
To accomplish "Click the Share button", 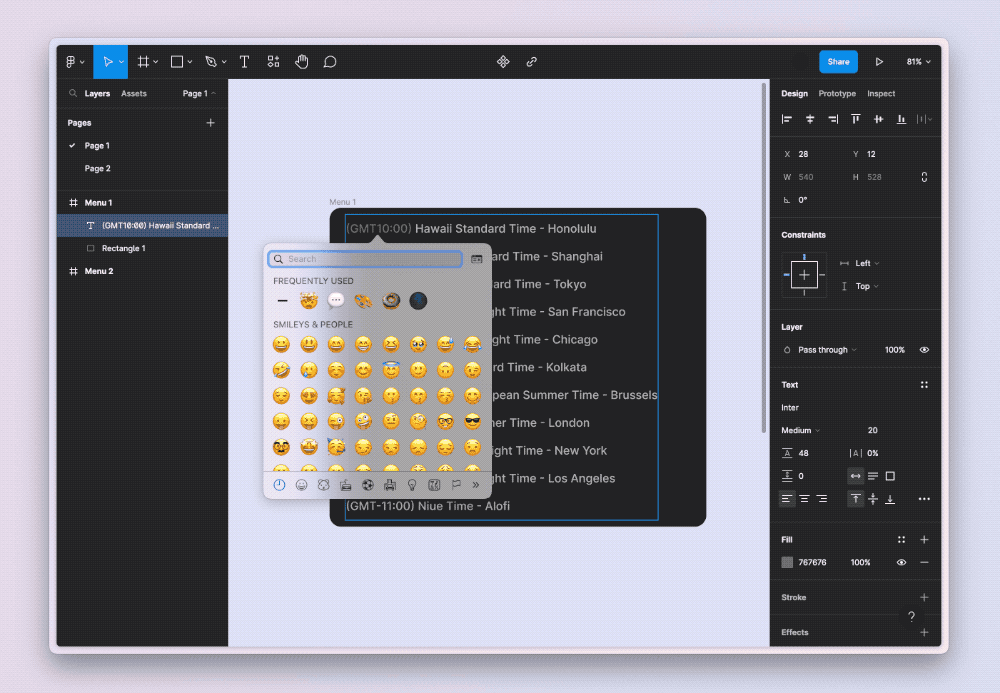I will [x=838, y=62].
